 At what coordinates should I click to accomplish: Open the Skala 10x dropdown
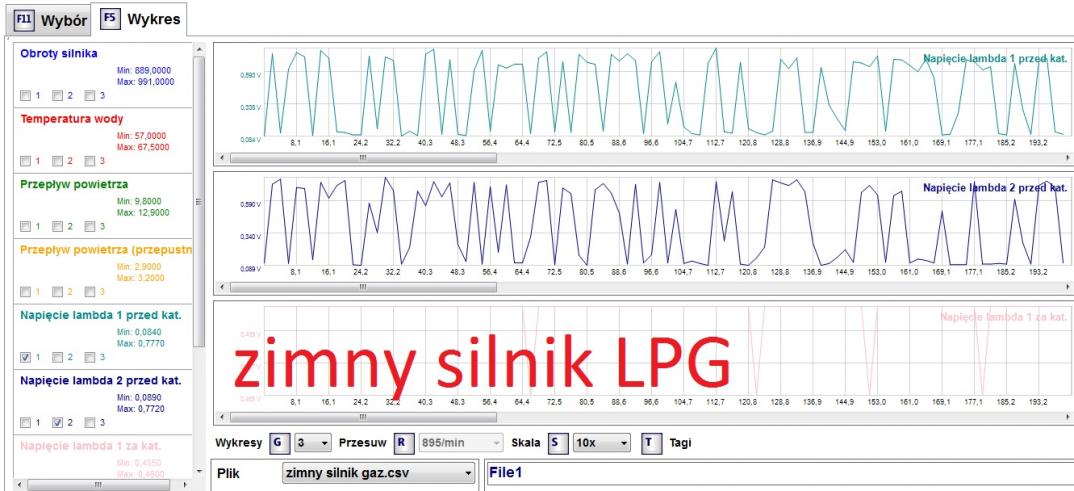point(601,442)
